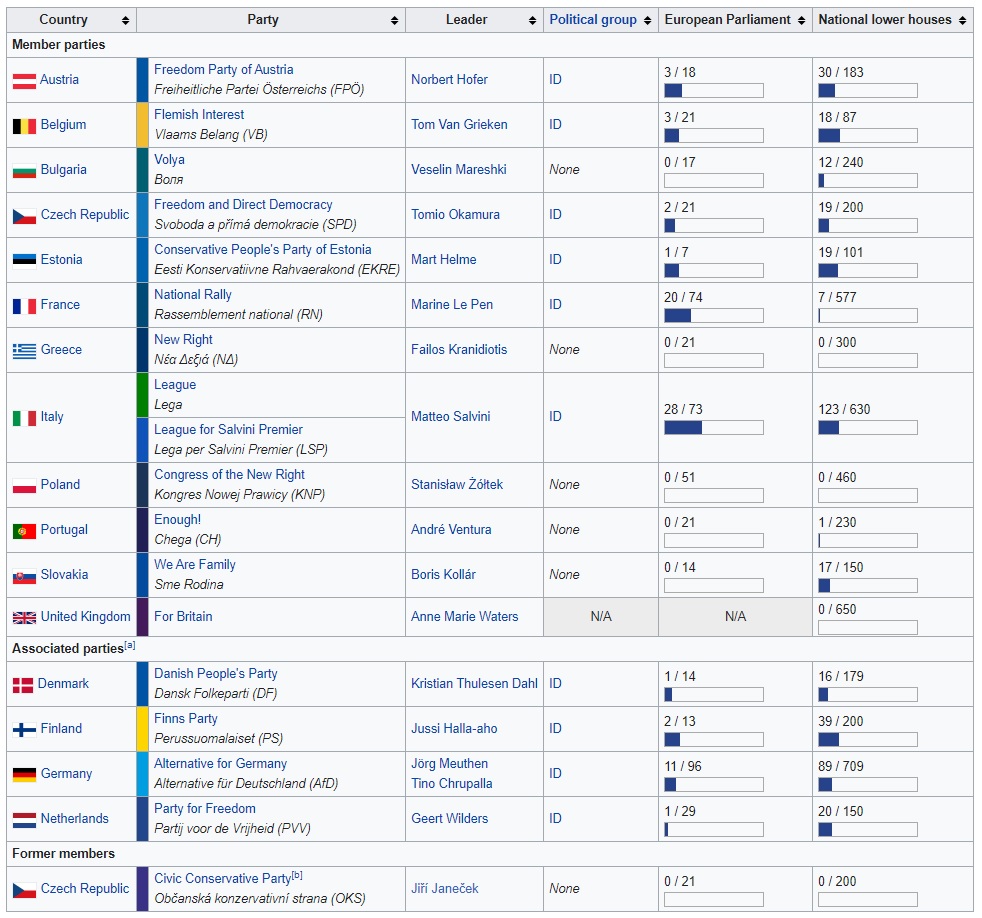Click the Greece flag icon
The width and height of the screenshot is (982, 918).
(24, 350)
